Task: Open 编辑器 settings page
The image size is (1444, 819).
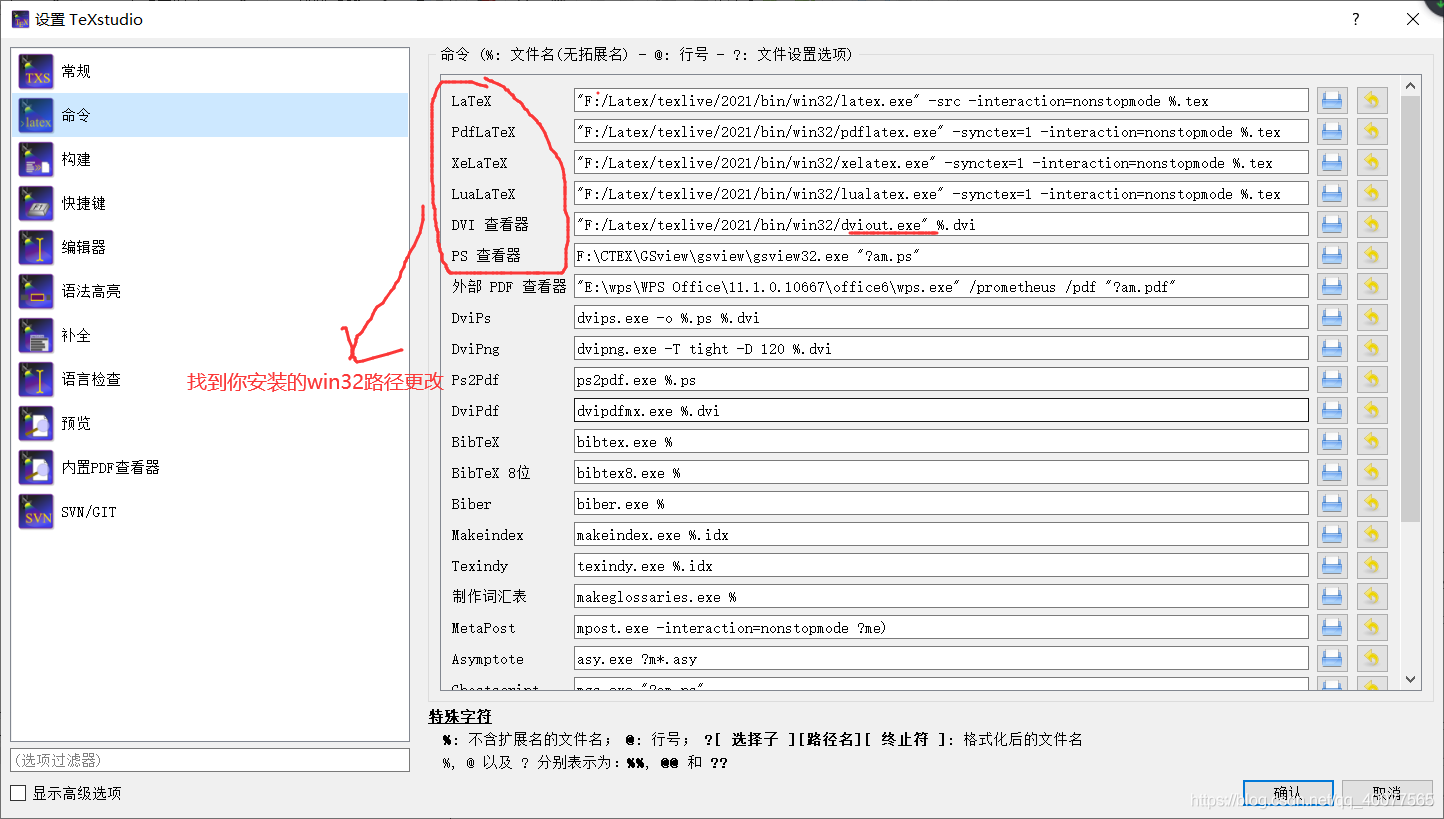Action: (x=210, y=247)
